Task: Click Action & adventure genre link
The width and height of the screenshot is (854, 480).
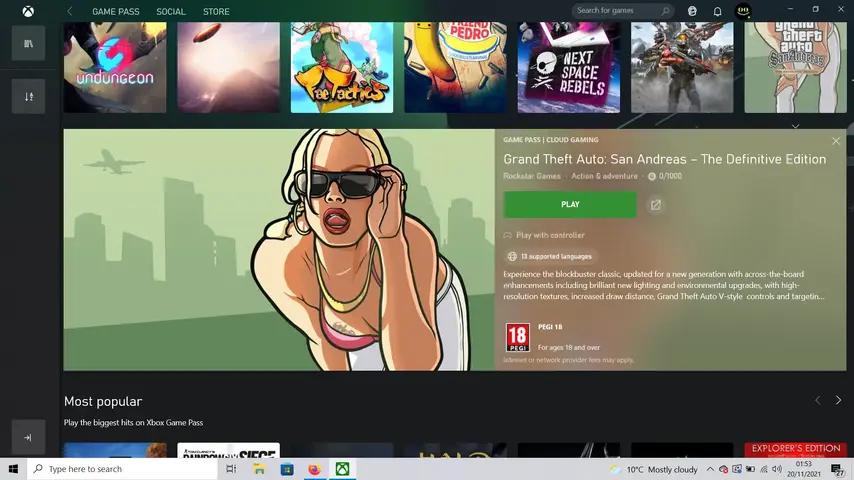Action: (604, 176)
